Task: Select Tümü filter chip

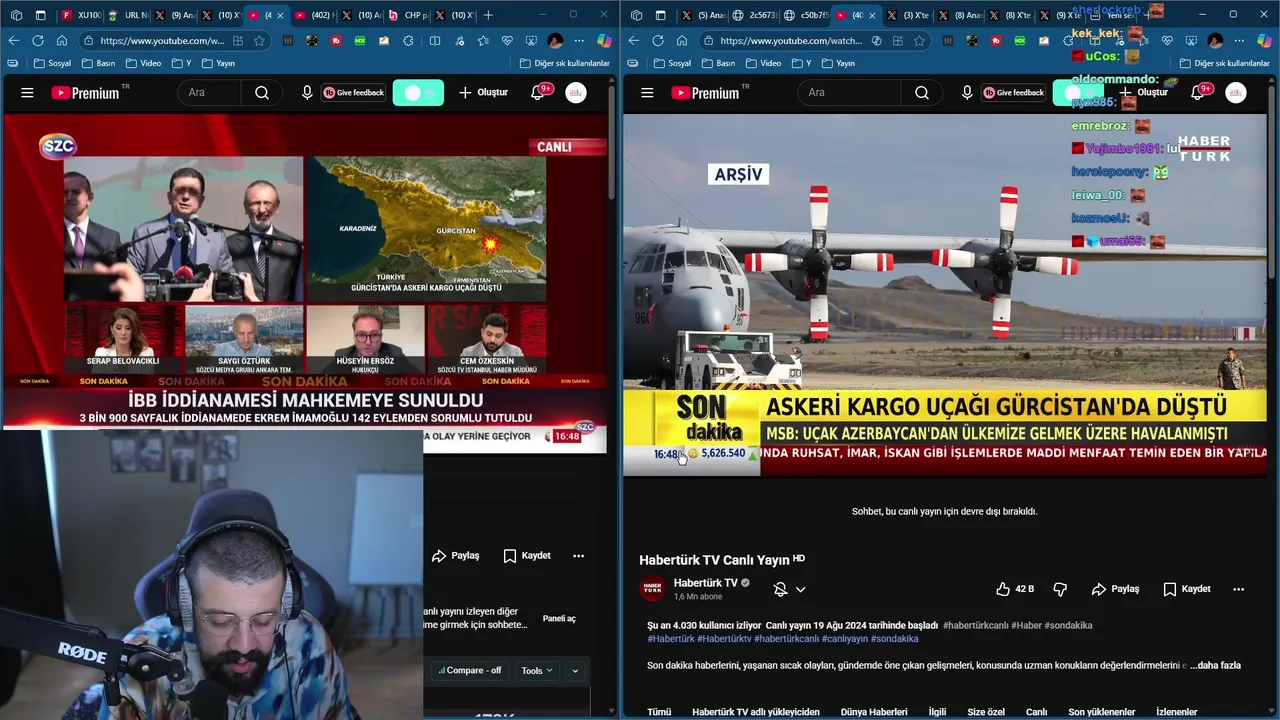Action: pos(659,712)
